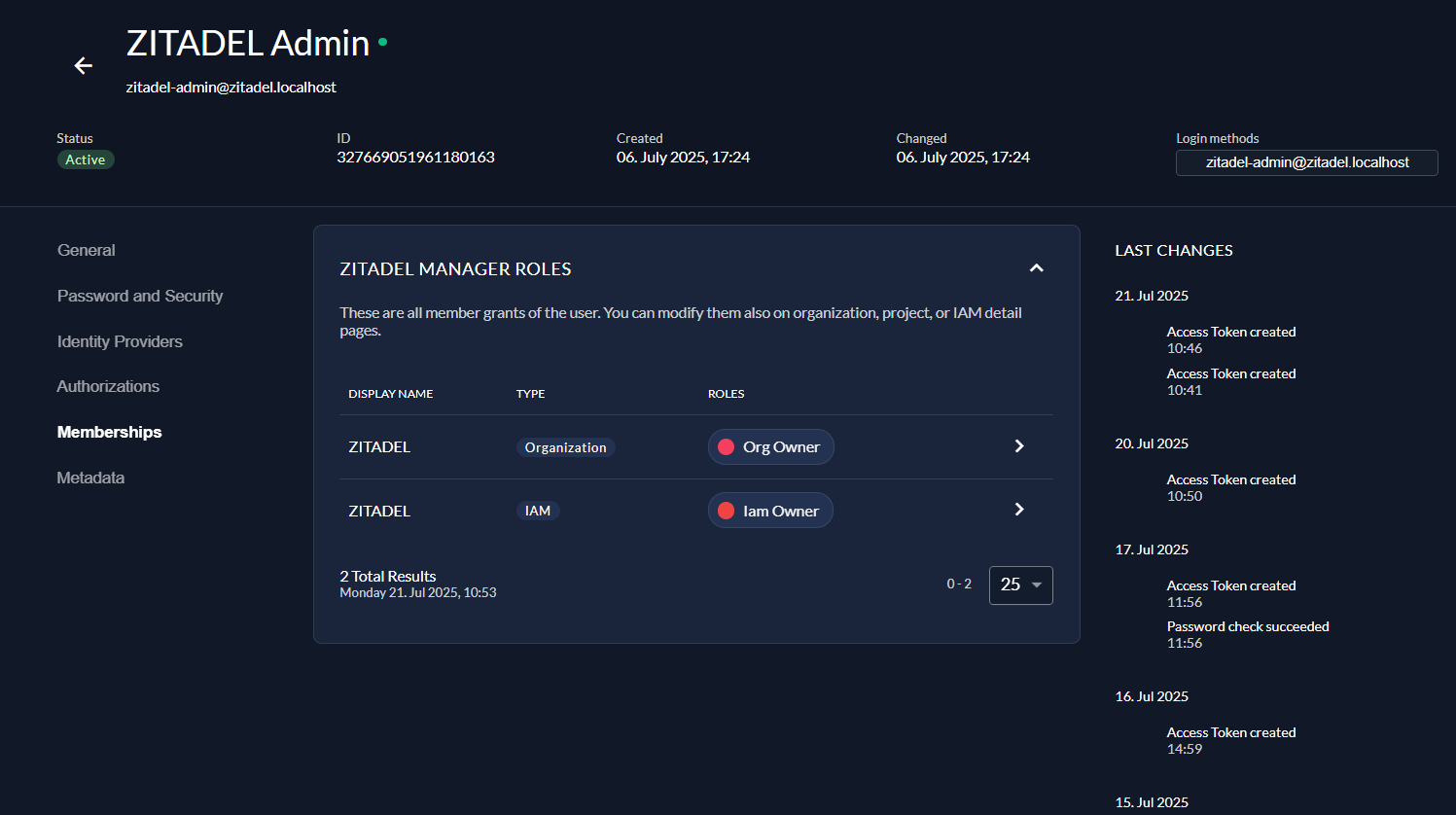Click the Changed date value
The width and height of the screenshot is (1456, 815).
tap(963, 158)
